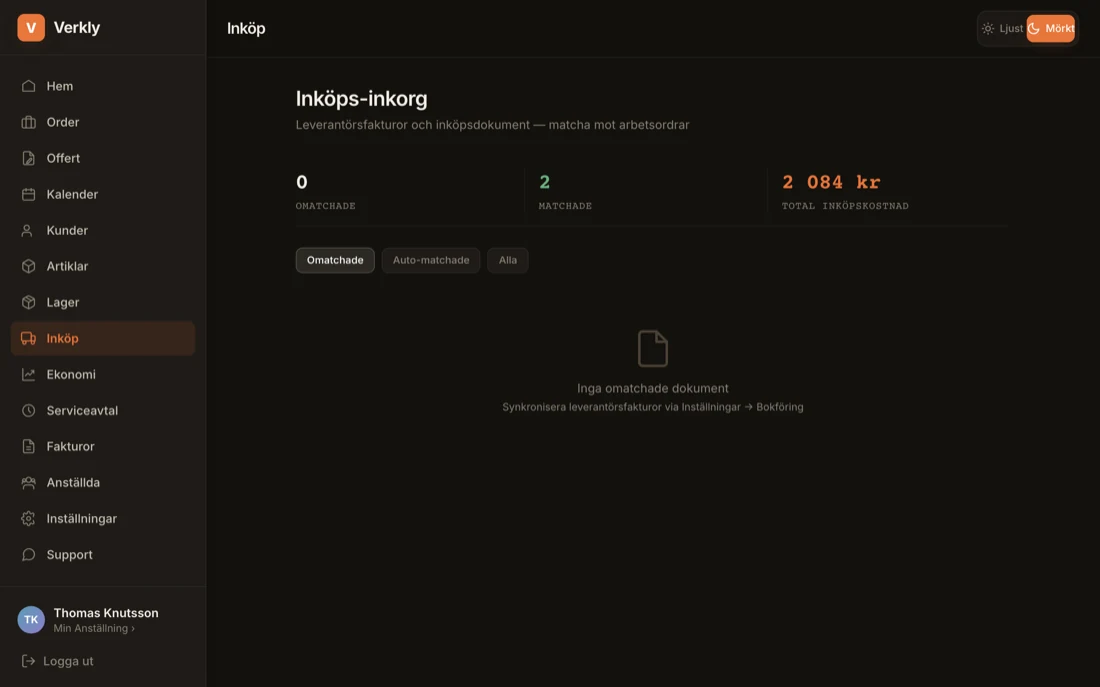Click the 2 084 kr total cost
The height and width of the screenshot is (687, 1100).
pyautogui.click(x=831, y=182)
